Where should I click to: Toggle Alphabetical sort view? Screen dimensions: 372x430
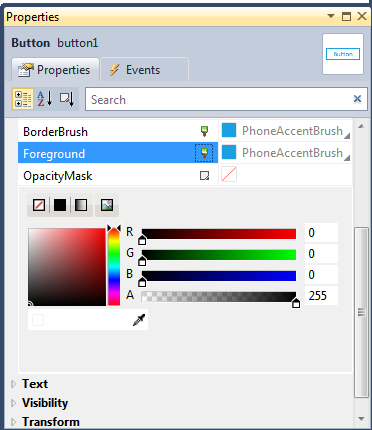[x=44, y=99]
